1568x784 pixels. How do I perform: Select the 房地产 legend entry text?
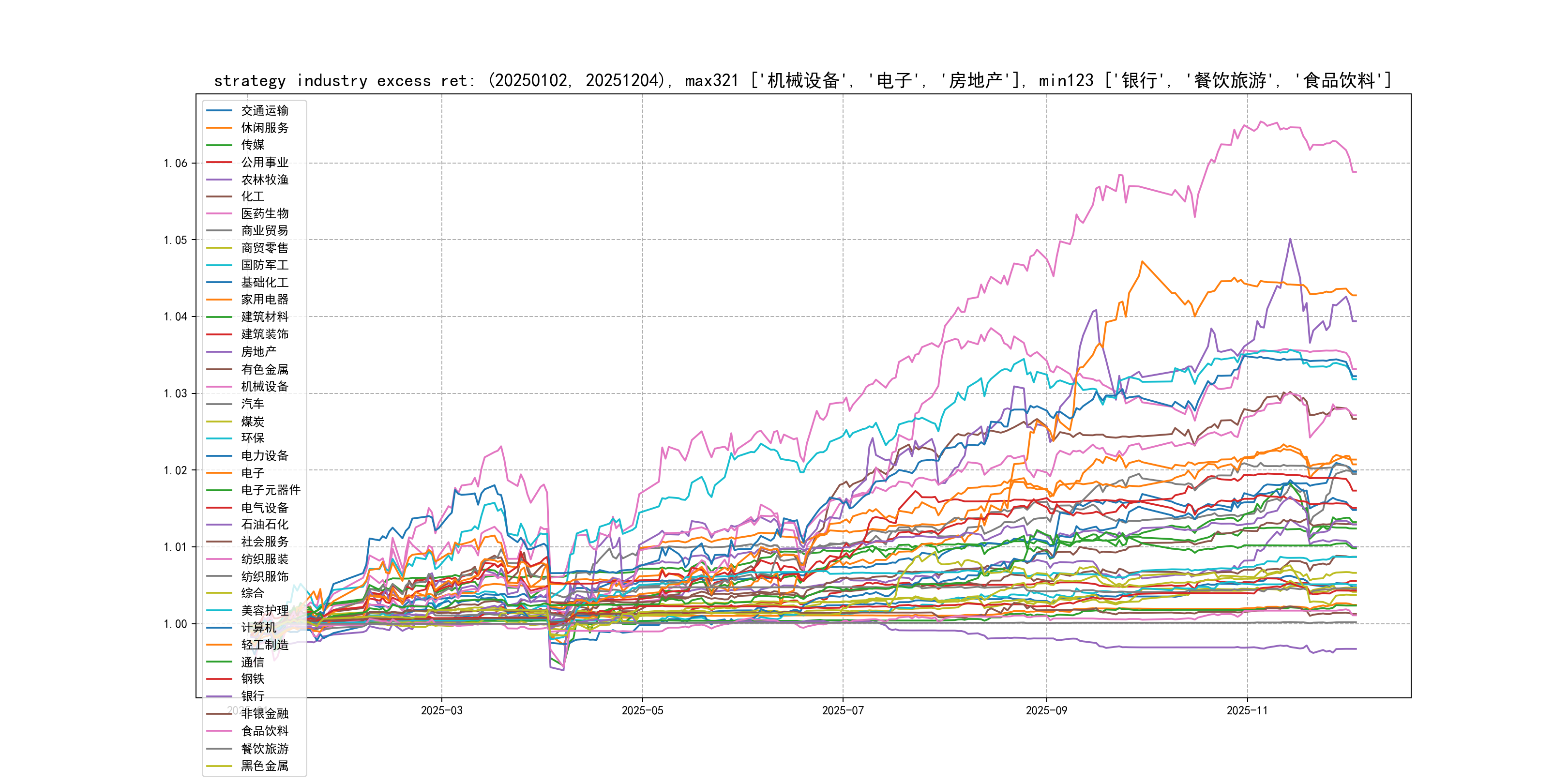(258, 351)
